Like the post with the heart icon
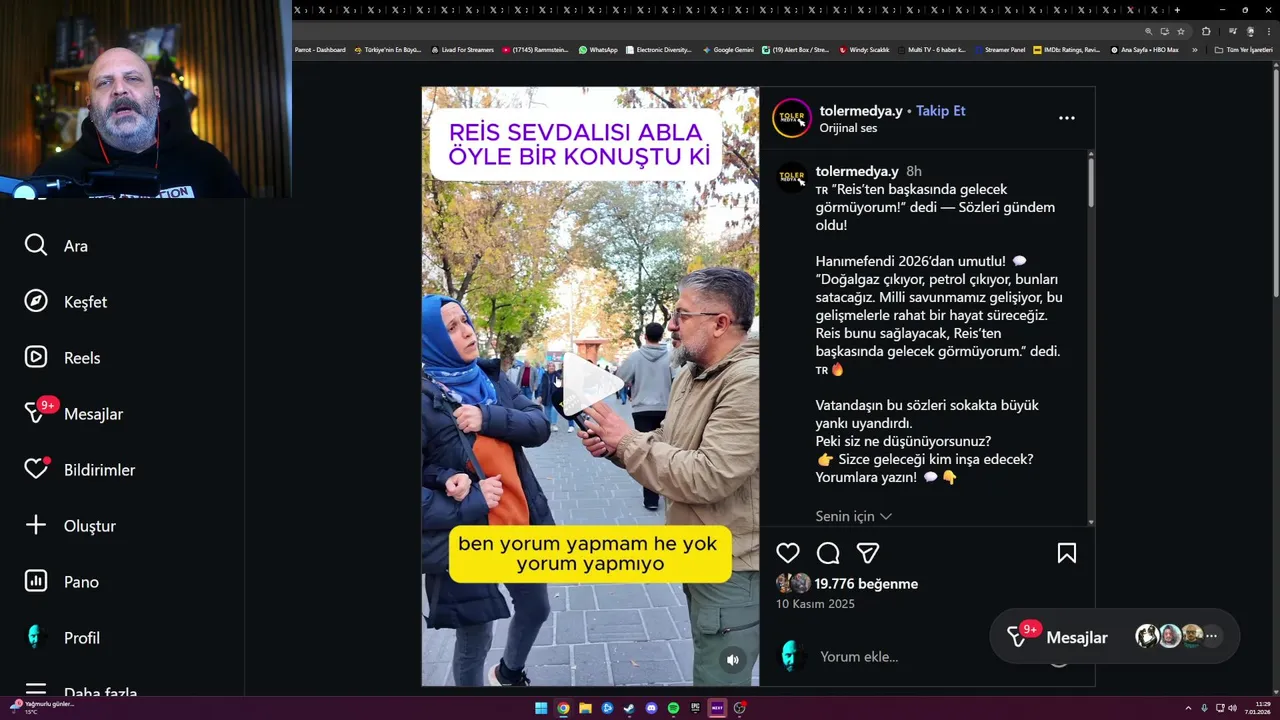The width and height of the screenshot is (1280, 720). [788, 553]
